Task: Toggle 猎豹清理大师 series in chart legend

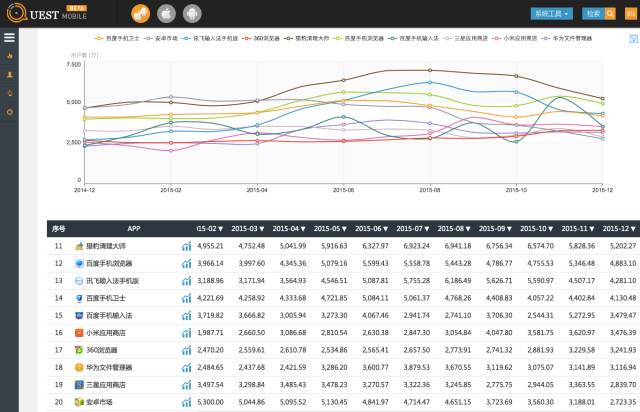Action: coord(307,38)
